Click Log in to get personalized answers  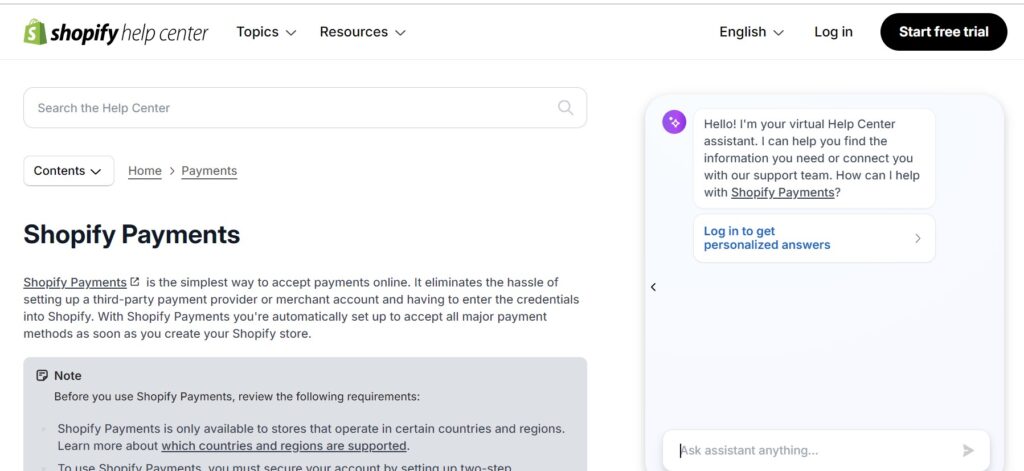pos(814,238)
